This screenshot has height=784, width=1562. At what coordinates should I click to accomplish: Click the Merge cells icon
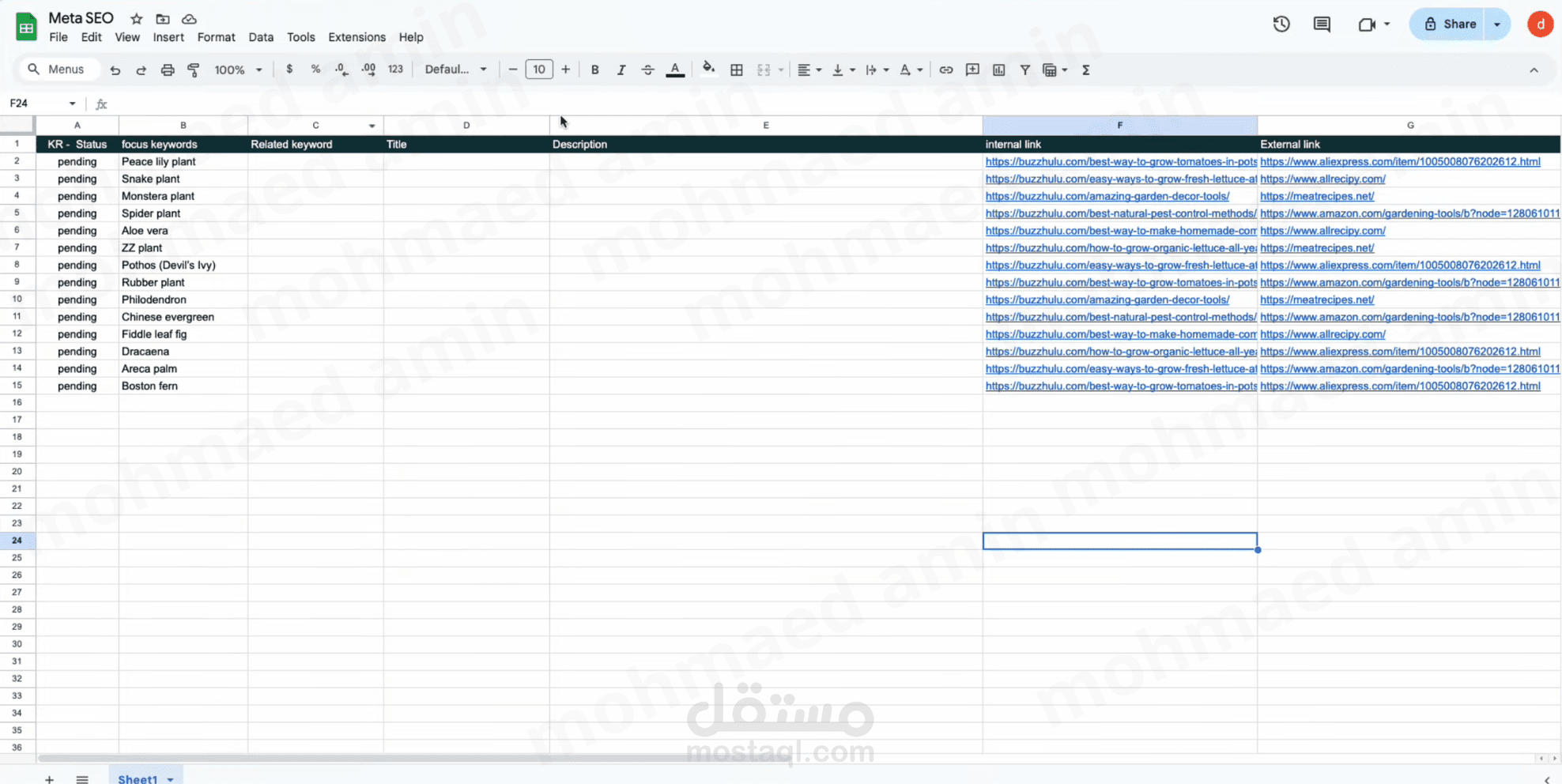coord(764,70)
